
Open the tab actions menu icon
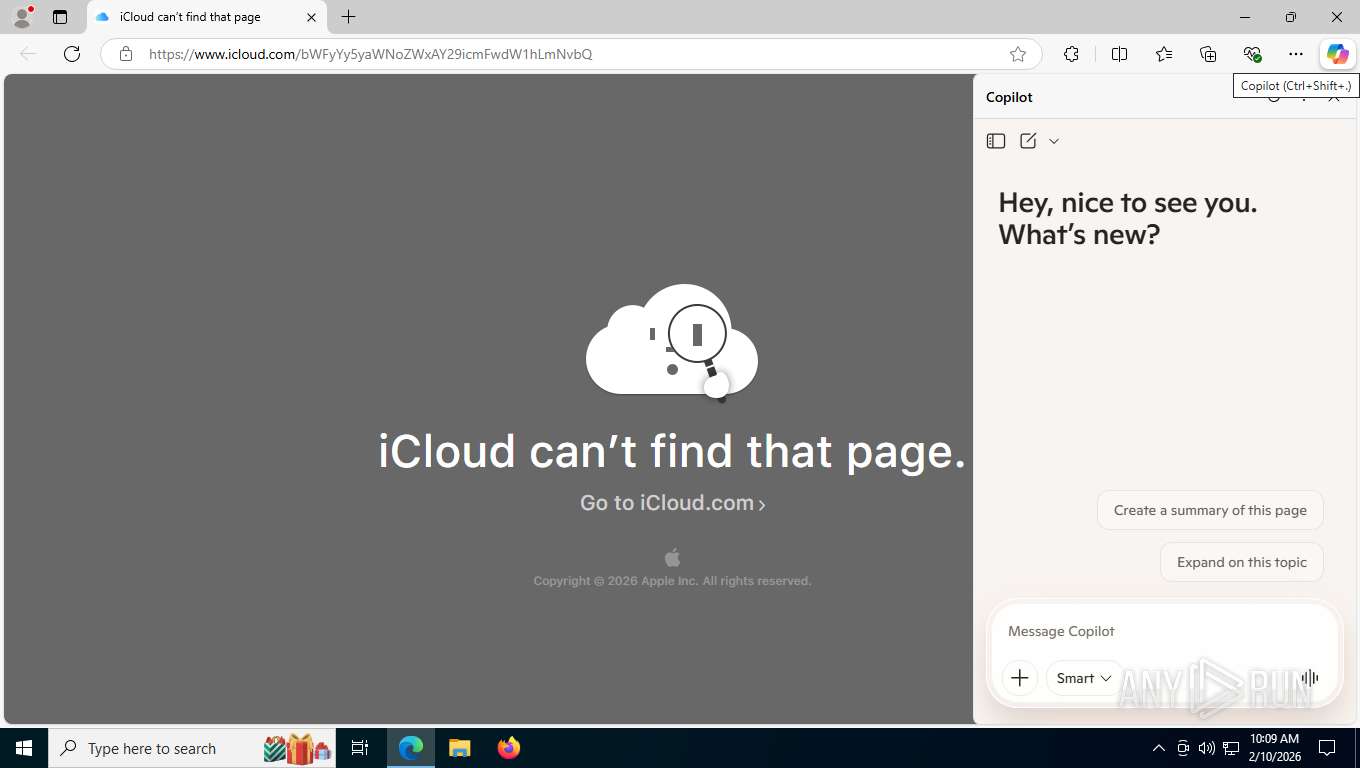(x=60, y=17)
